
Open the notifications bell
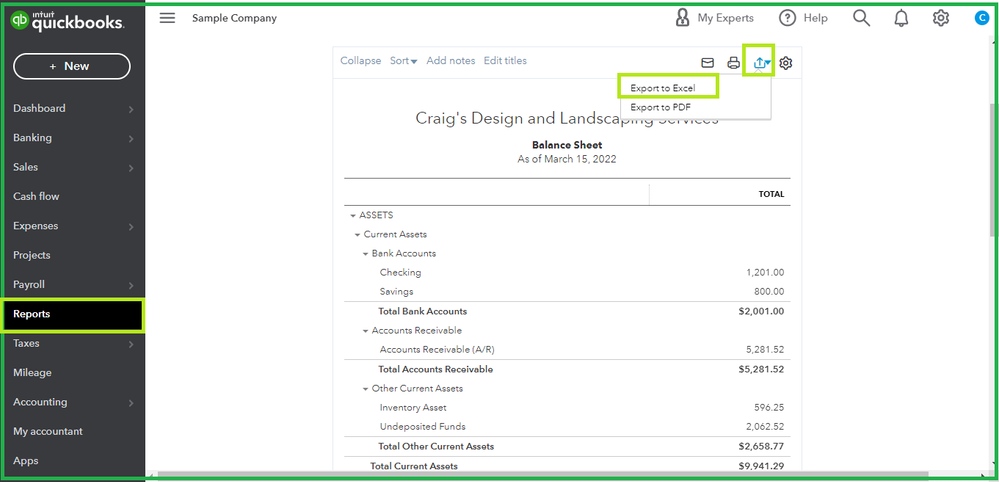pos(901,18)
